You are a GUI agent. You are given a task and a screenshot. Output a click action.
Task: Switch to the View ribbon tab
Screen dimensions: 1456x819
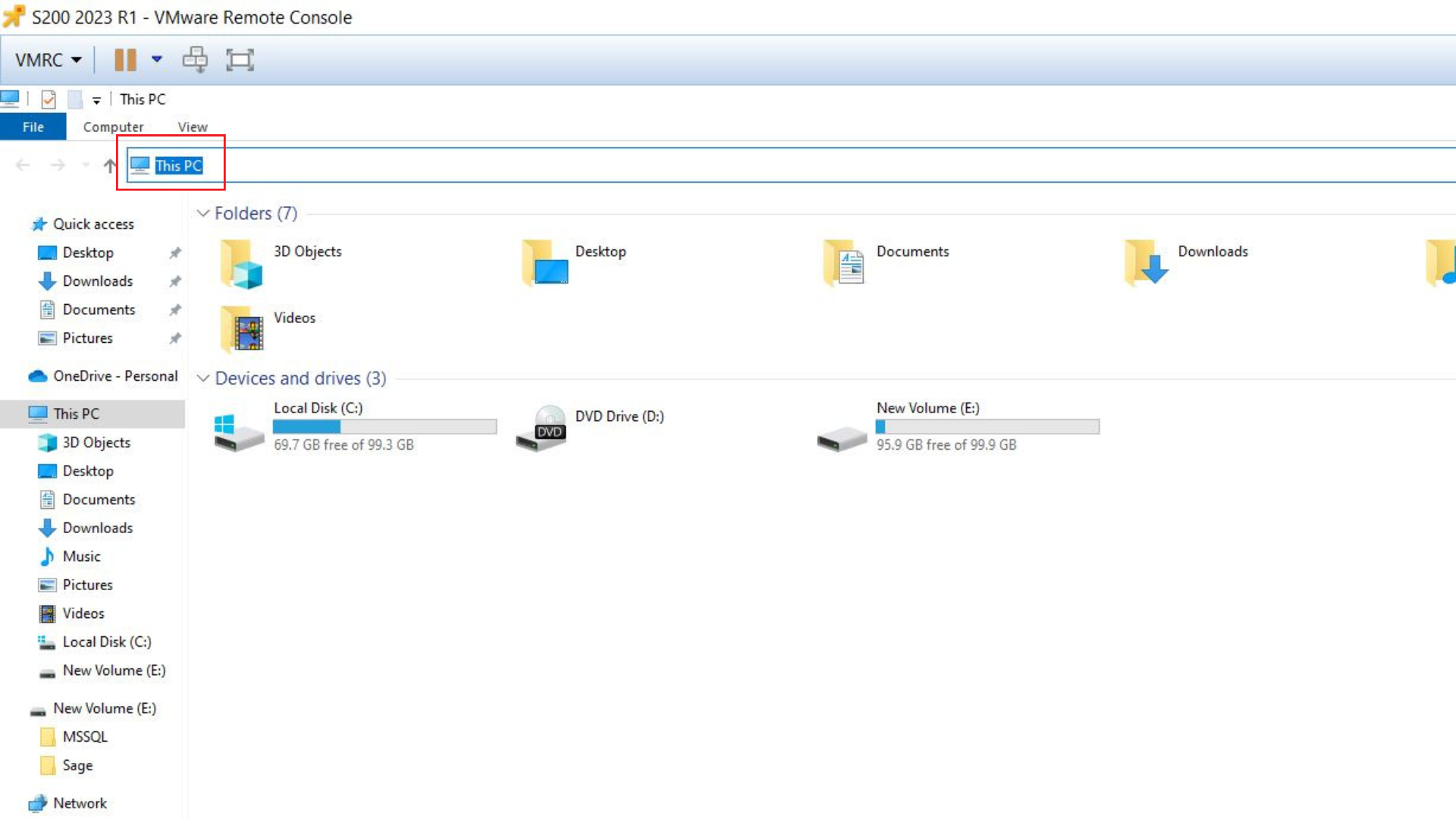pos(193,127)
